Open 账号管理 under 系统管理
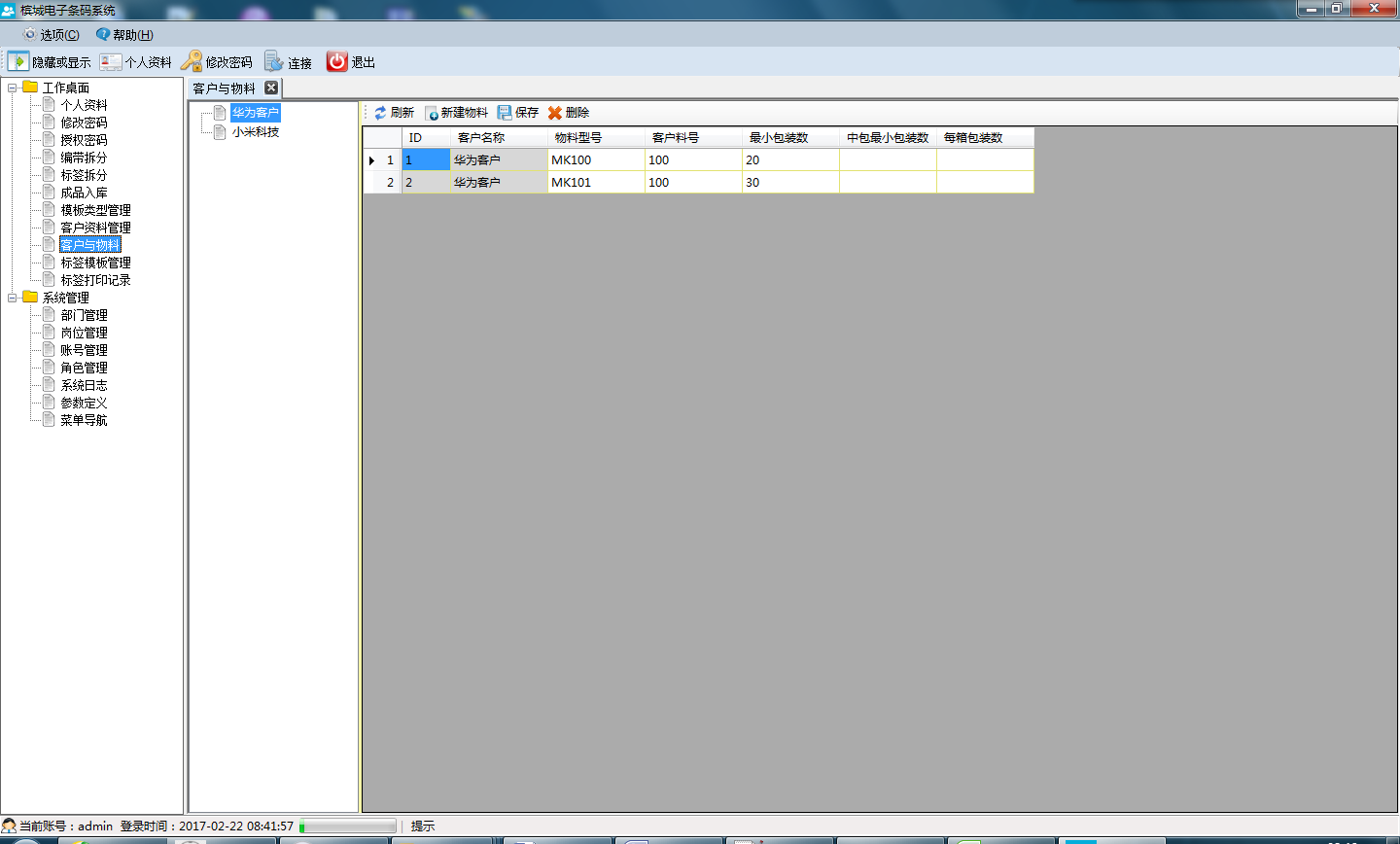 pos(84,350)
